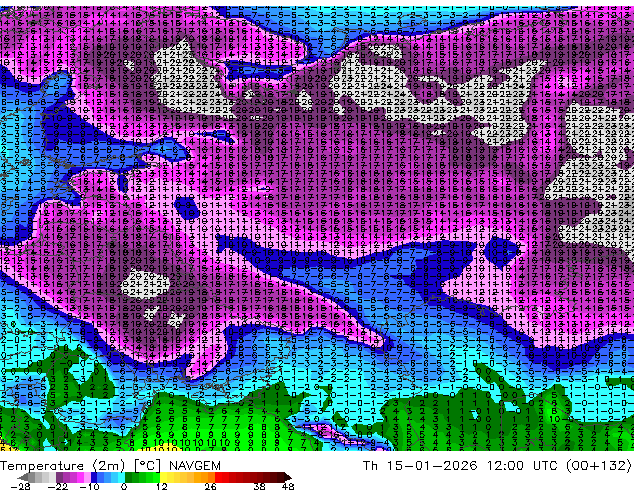
Task: Click the 48 label on the colour scale
Action: [288, 486]
